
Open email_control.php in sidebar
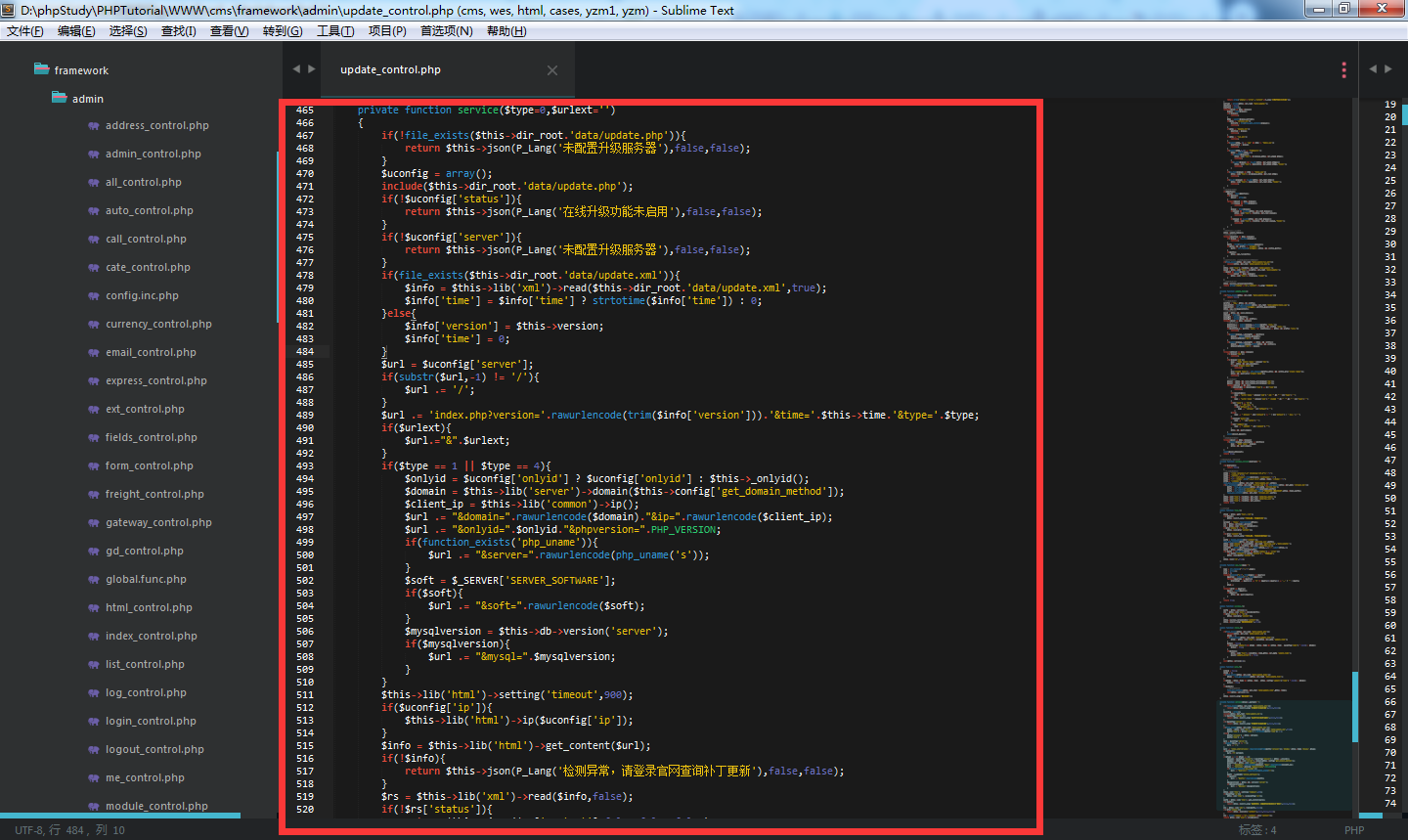point(151,352)
